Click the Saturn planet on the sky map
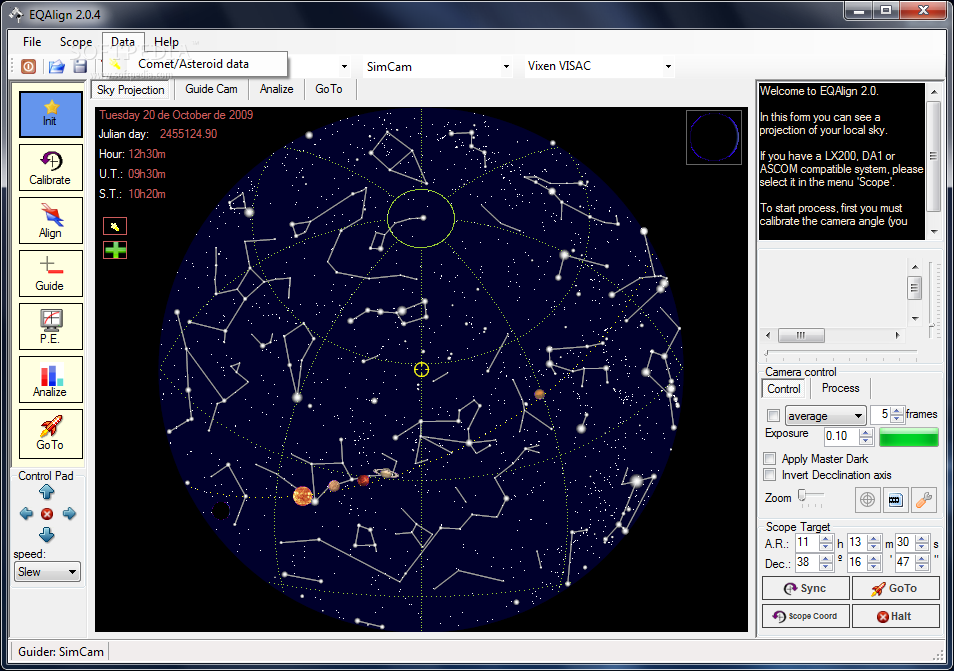The image size is (954, 671). coord(386,473)
